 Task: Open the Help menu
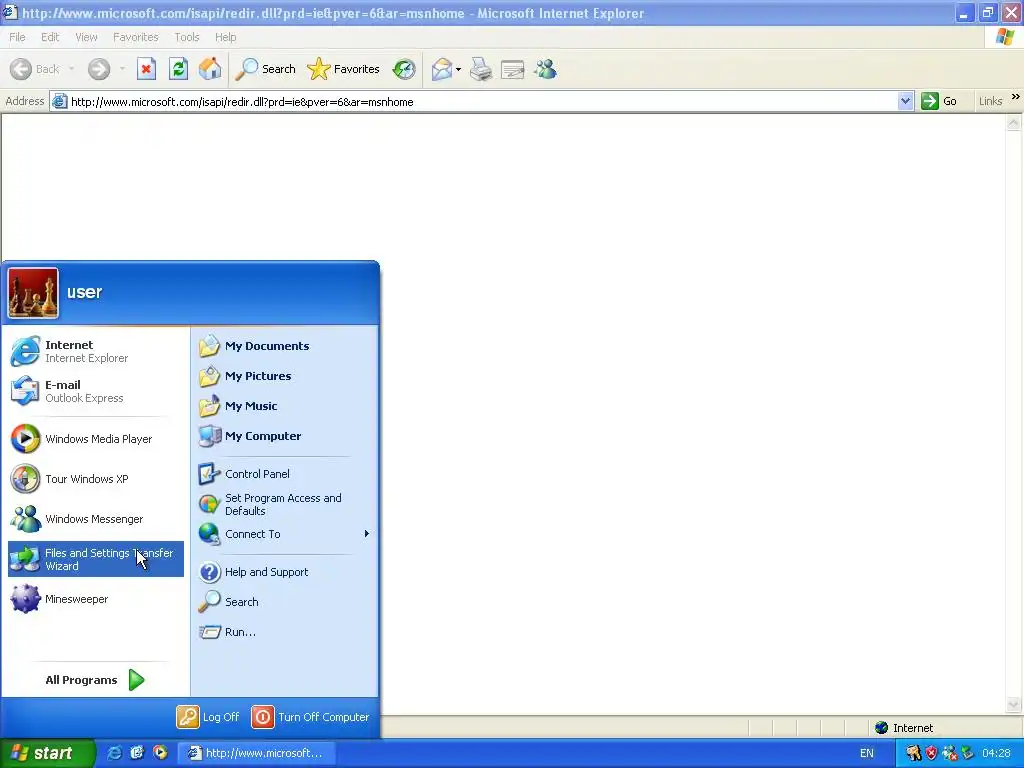coord(225,37)
